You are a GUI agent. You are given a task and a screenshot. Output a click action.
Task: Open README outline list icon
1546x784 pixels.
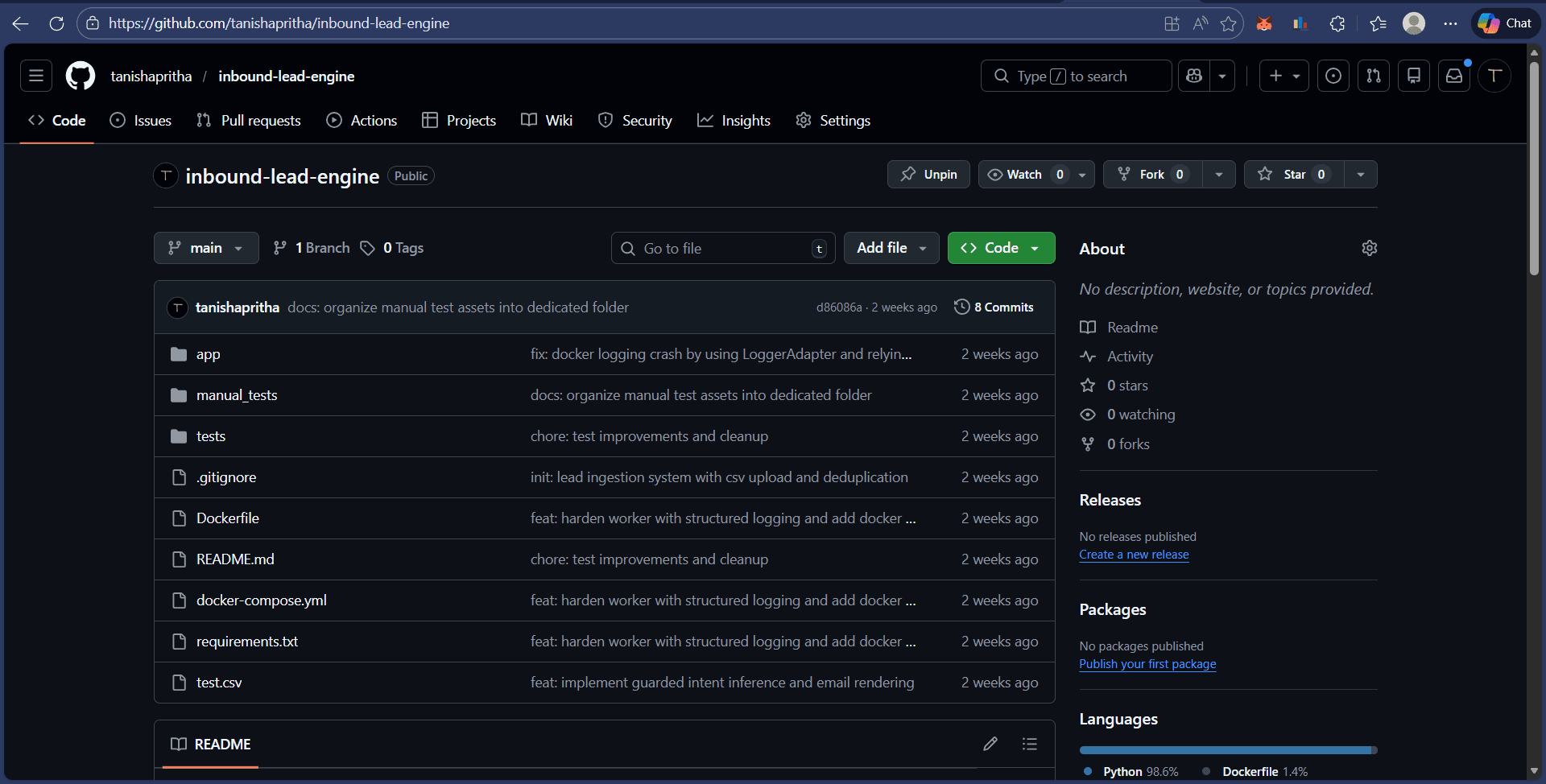pyautogui.click(x=1030, y=744)
